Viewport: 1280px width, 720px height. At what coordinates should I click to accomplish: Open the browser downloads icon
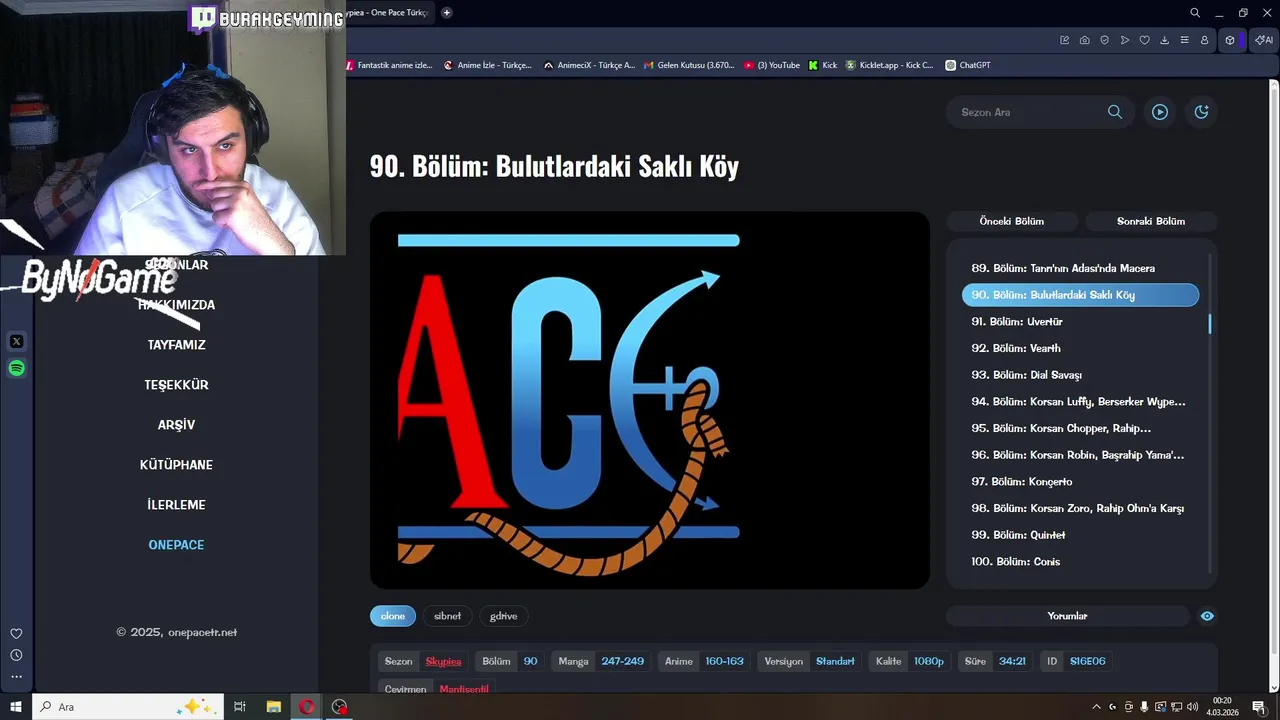pos(1165,40)
